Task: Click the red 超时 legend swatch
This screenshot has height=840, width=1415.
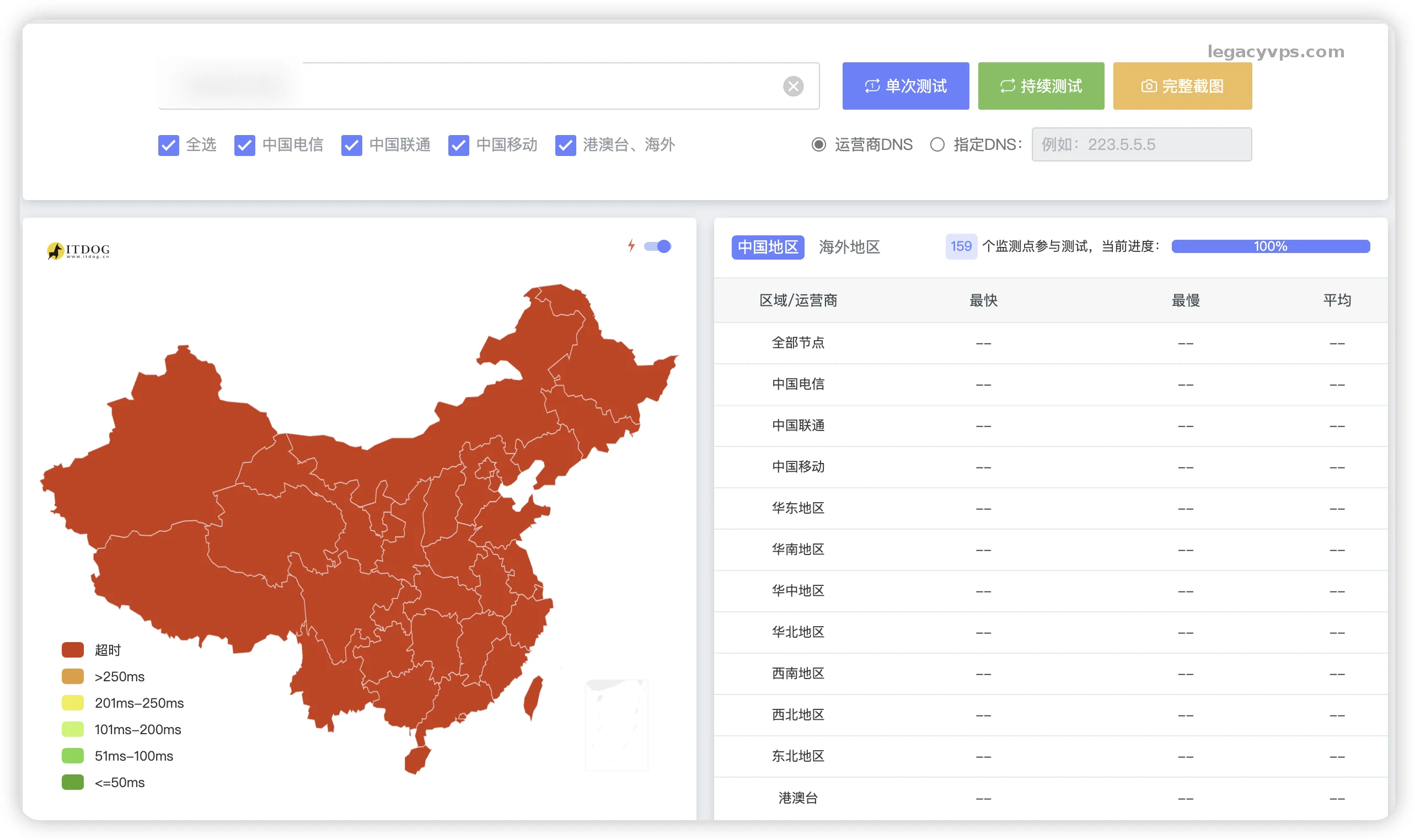Action: click(x=72, y=649)
